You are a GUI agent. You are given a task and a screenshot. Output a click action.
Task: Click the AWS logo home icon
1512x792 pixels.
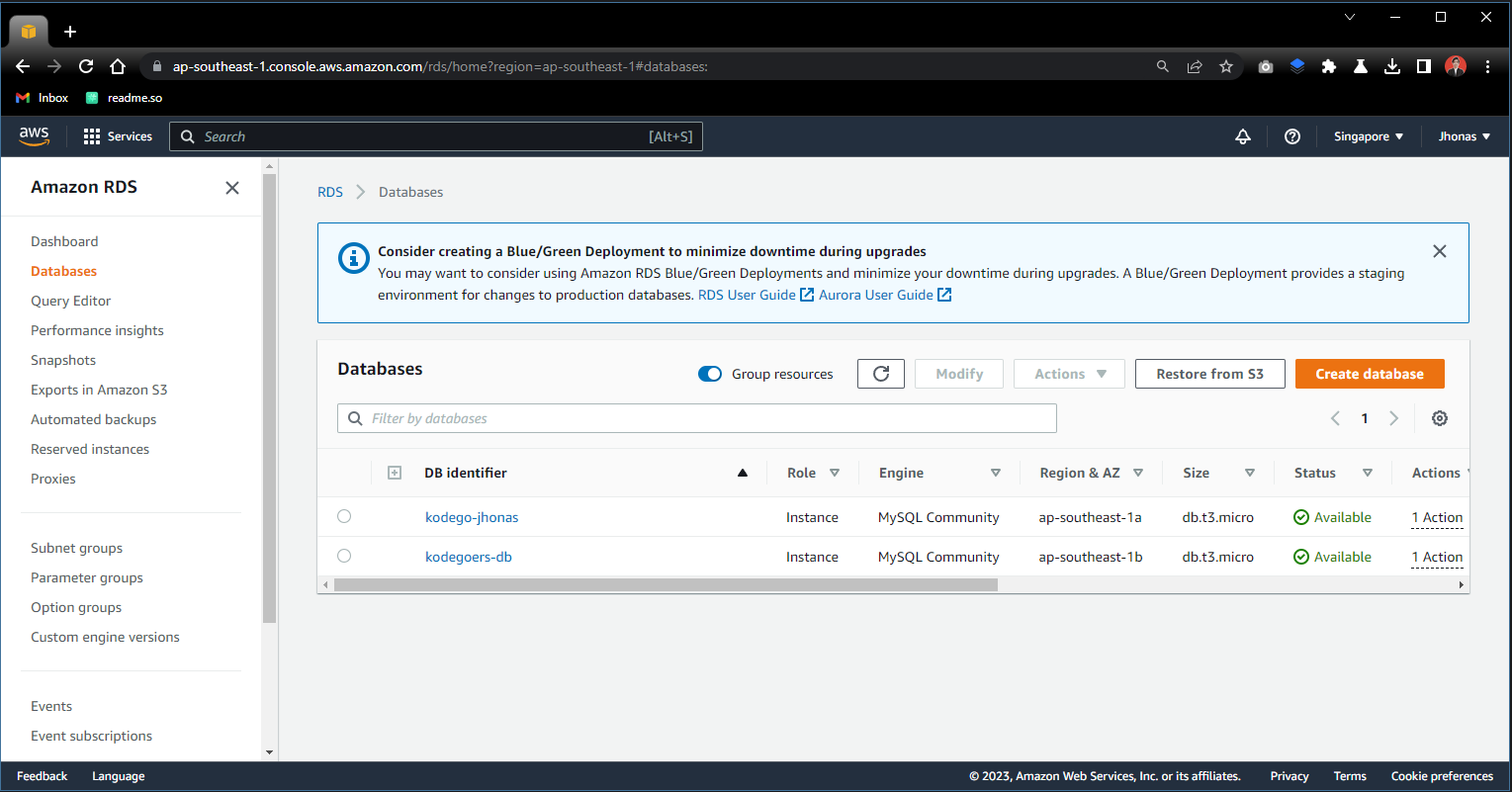pos(34,136)
